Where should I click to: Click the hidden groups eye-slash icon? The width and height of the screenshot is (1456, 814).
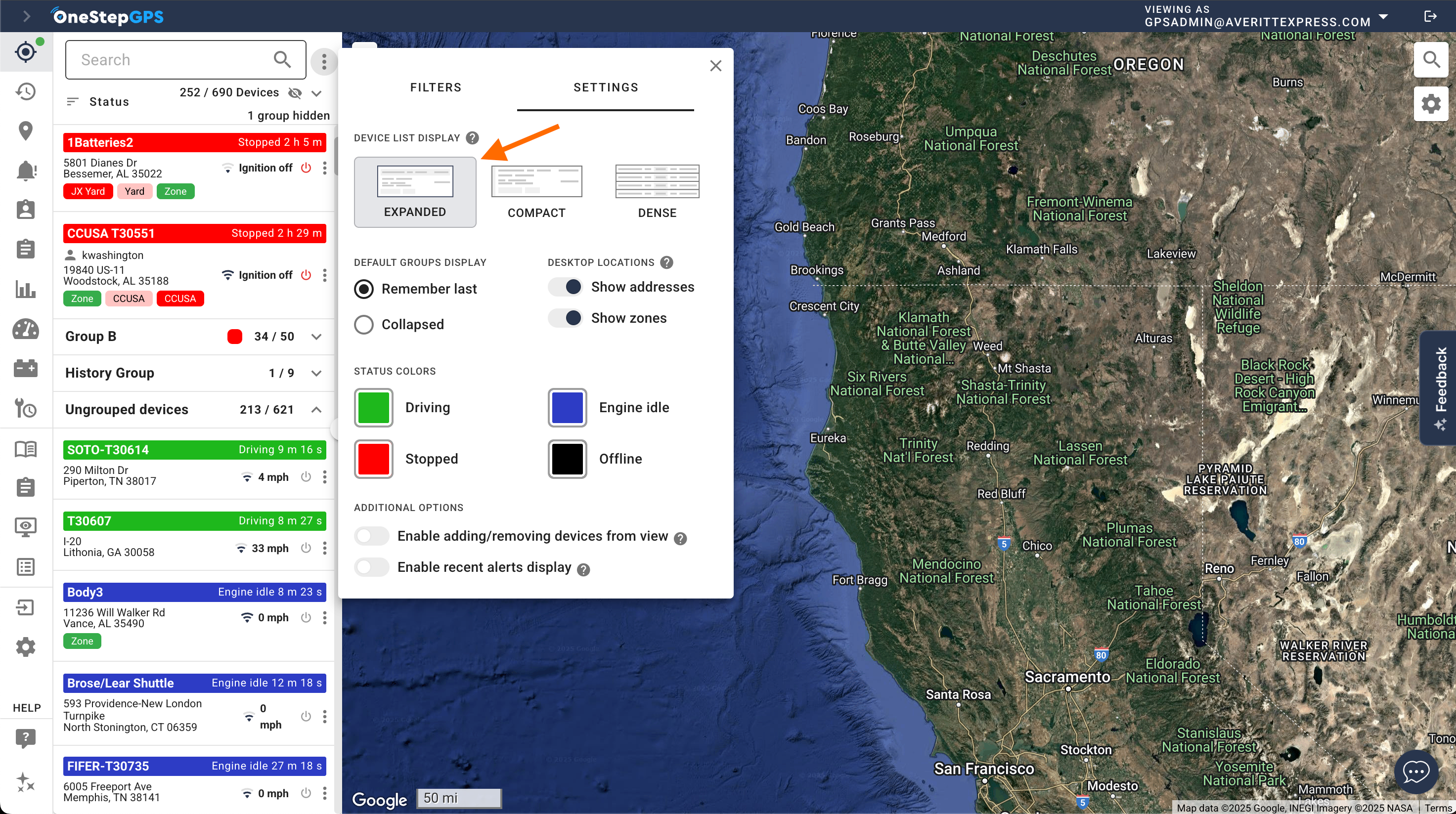[x=295, y=93]
